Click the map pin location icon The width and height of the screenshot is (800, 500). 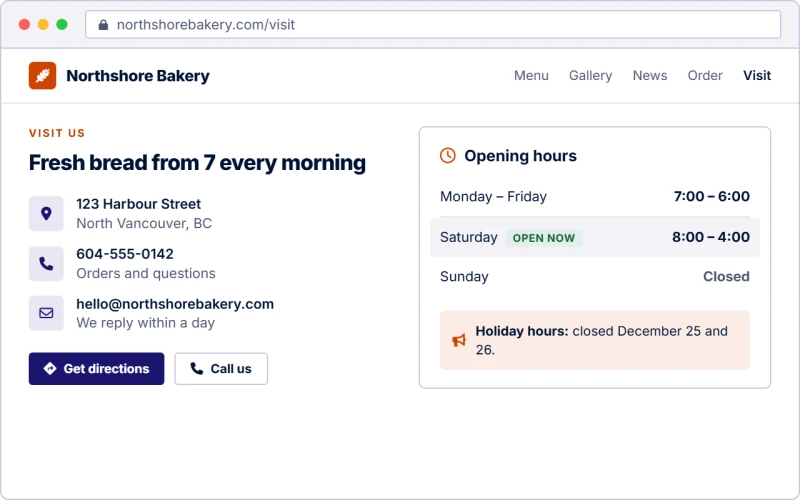pyautogui.click(x=46, y=213)
